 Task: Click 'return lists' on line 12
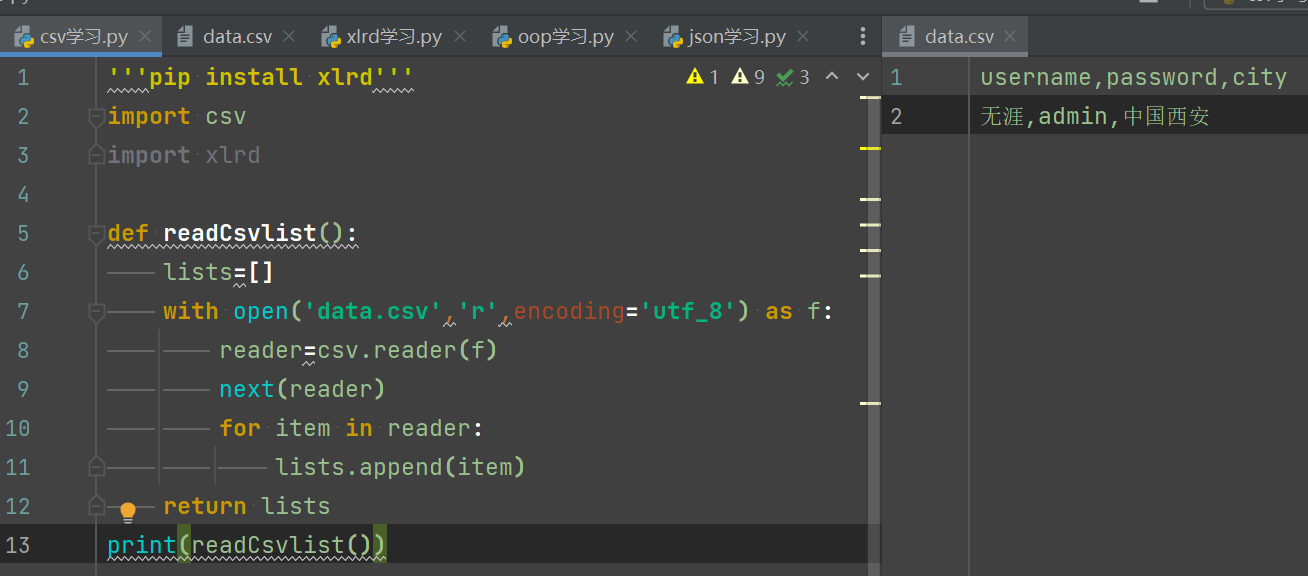[x=246, y=506]
